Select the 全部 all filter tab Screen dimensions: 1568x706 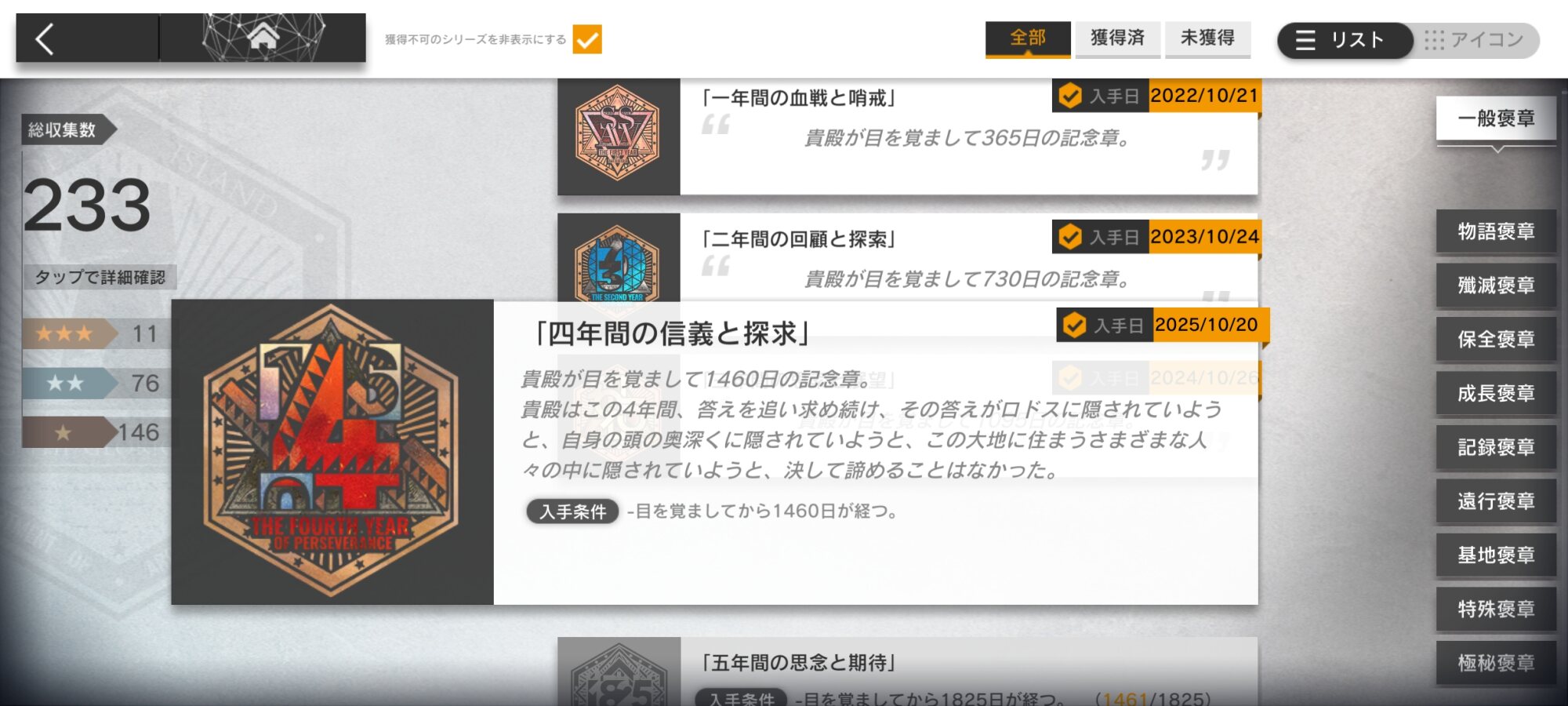point(1028,38)
